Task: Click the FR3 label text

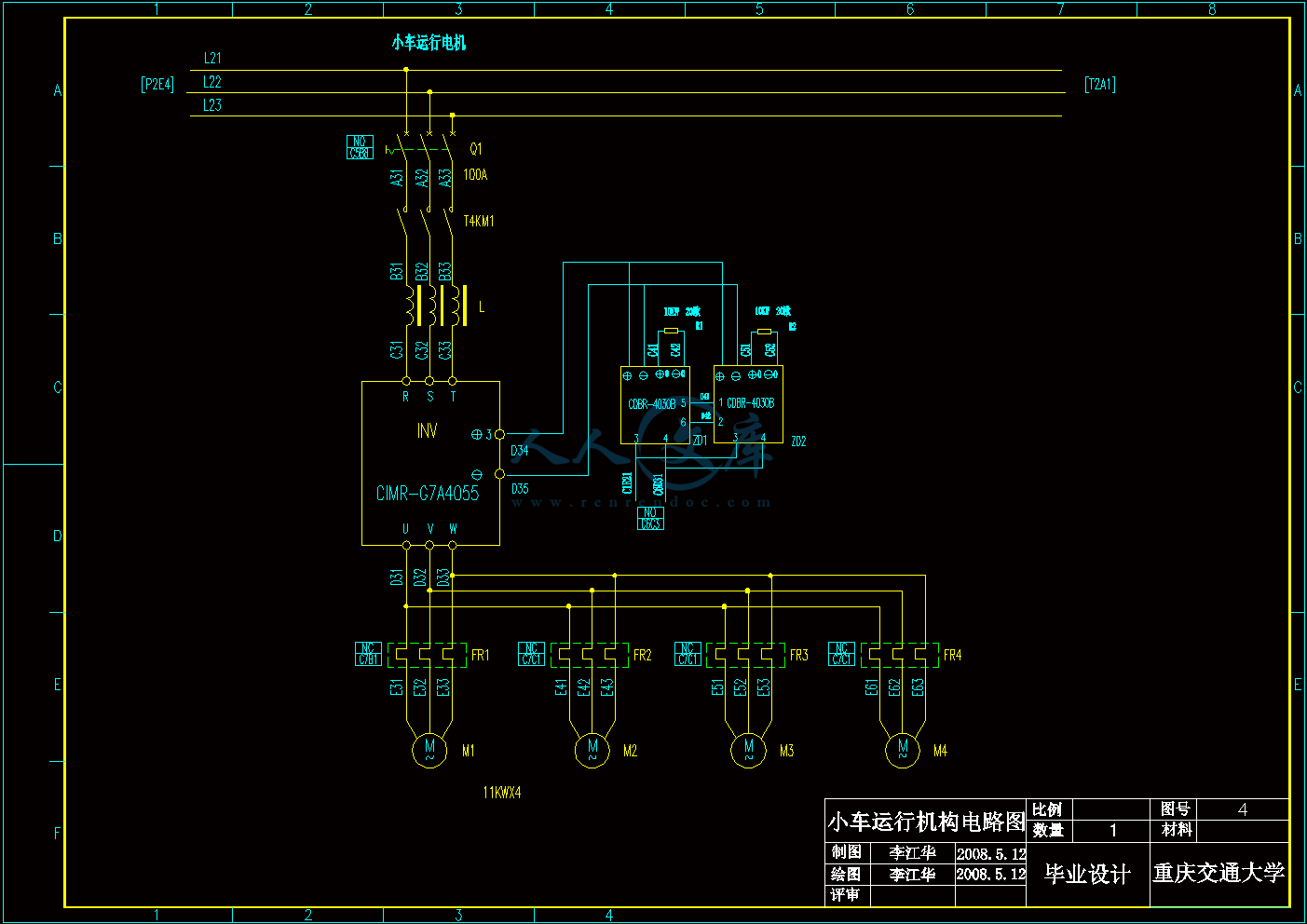Action: point(799,655)
